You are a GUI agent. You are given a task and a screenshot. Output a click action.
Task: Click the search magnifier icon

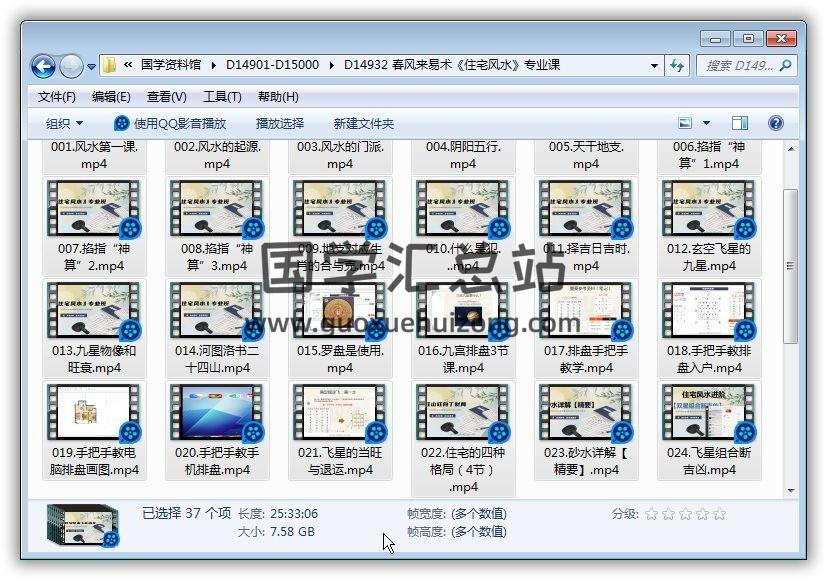(785, 65)
